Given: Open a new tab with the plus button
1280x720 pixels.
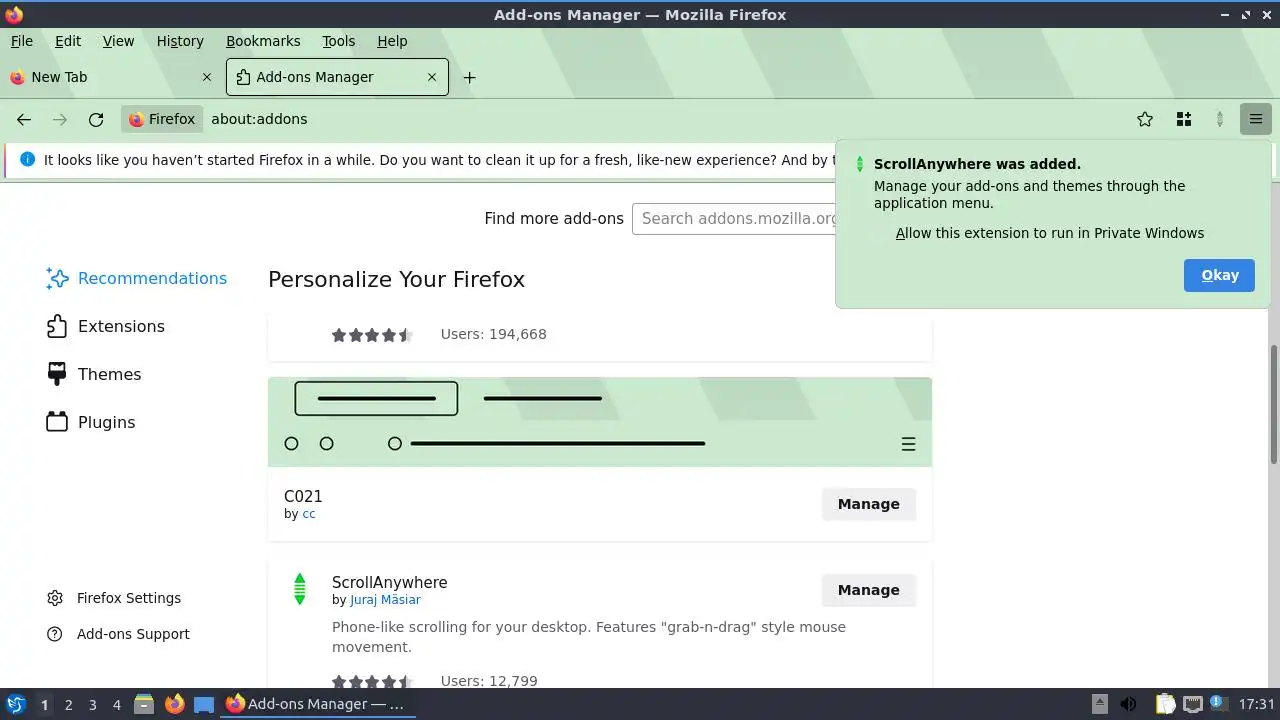Looking at the screenshot, I should (x=469, y=77).
